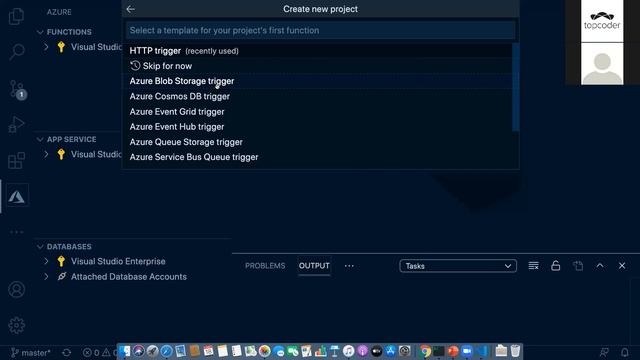Screen dimensions: 640x360
Task: Toggle the output scroll lock
Action: click(555, 266)
